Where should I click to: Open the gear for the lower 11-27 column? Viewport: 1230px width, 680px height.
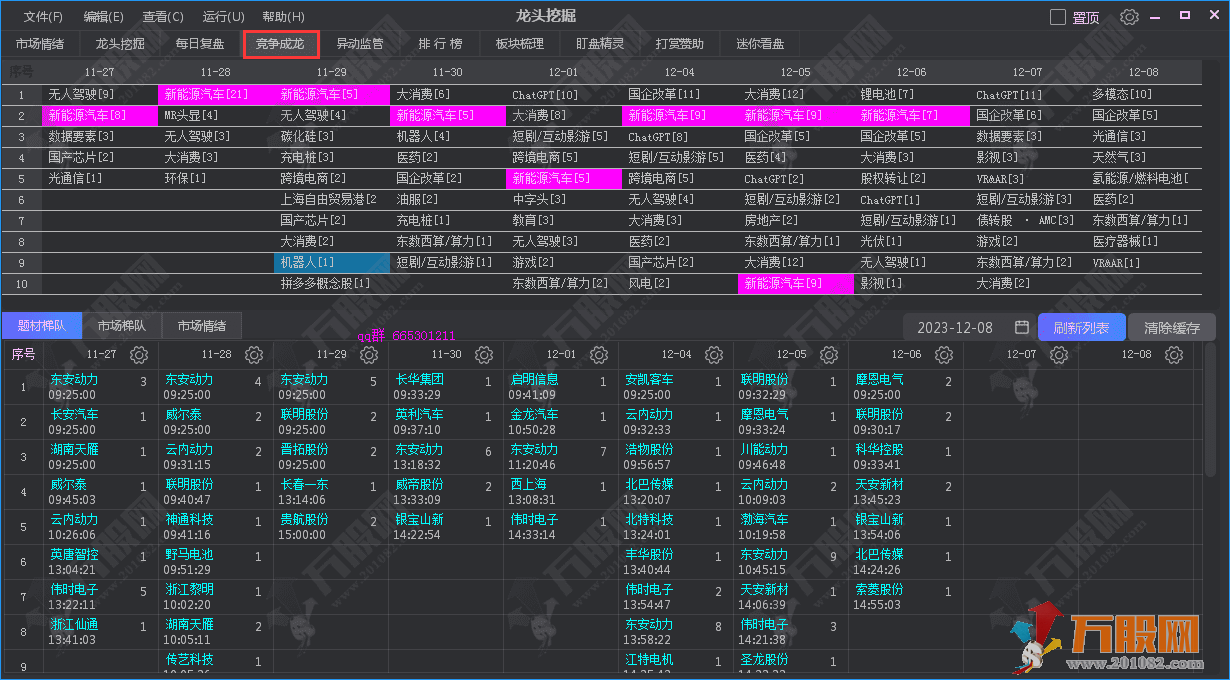[139, 354]
